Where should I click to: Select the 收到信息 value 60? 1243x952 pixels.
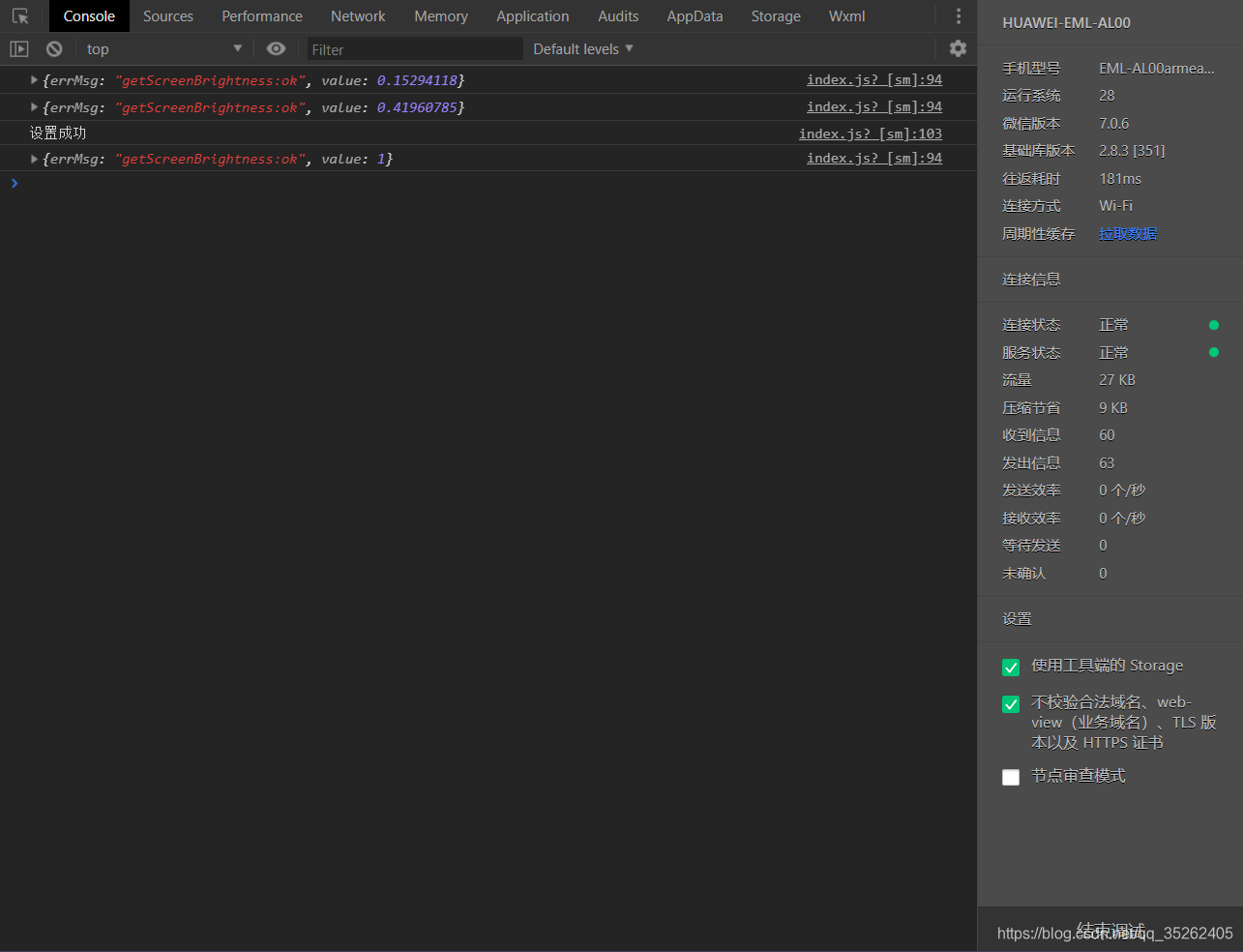tap(1107, 434)
